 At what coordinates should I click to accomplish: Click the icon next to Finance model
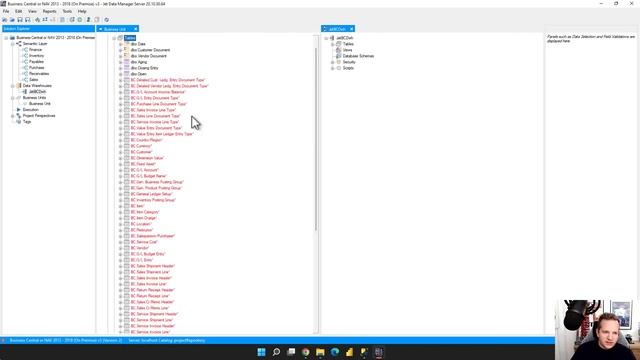pos(25,49)
